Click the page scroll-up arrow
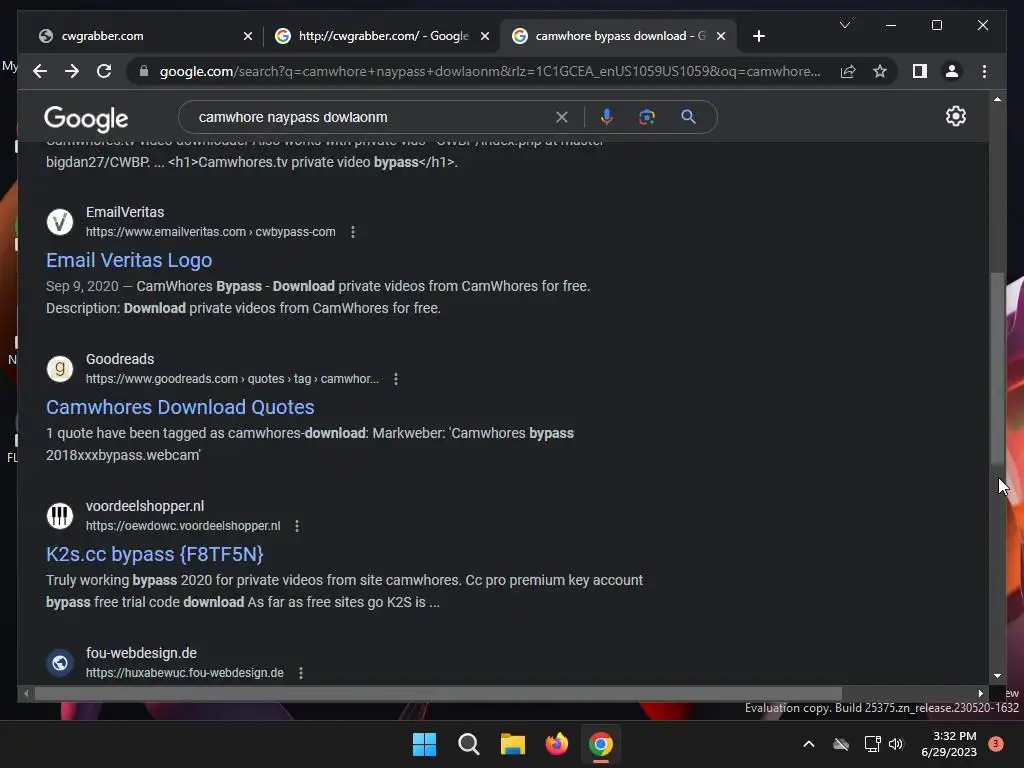Screen dimensions: 1024x768 pyautogui.click(x=997, y=99)
